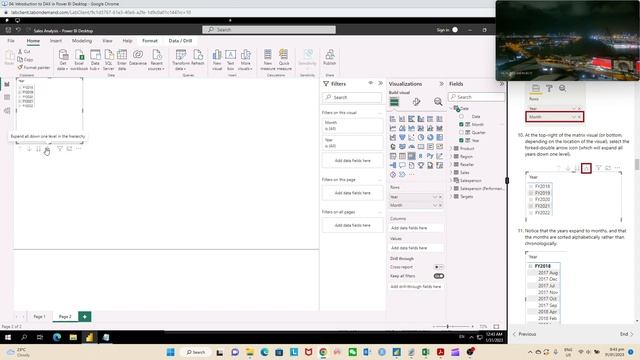Click Transform data icon
The height and width of the screenshot is (360, 640).
coord(180,60)
